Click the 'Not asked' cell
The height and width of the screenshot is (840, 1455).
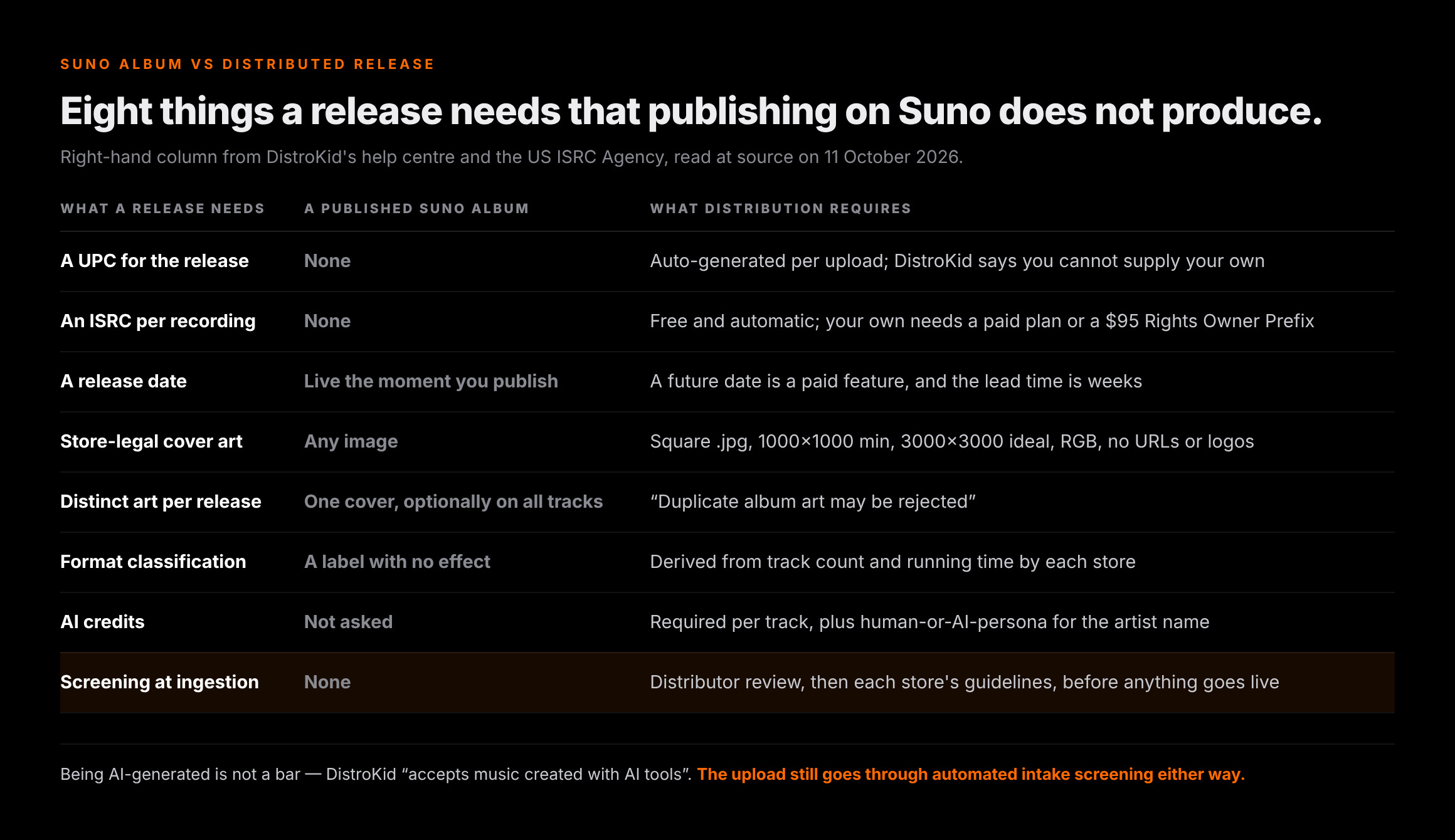(x=348, y=622)
